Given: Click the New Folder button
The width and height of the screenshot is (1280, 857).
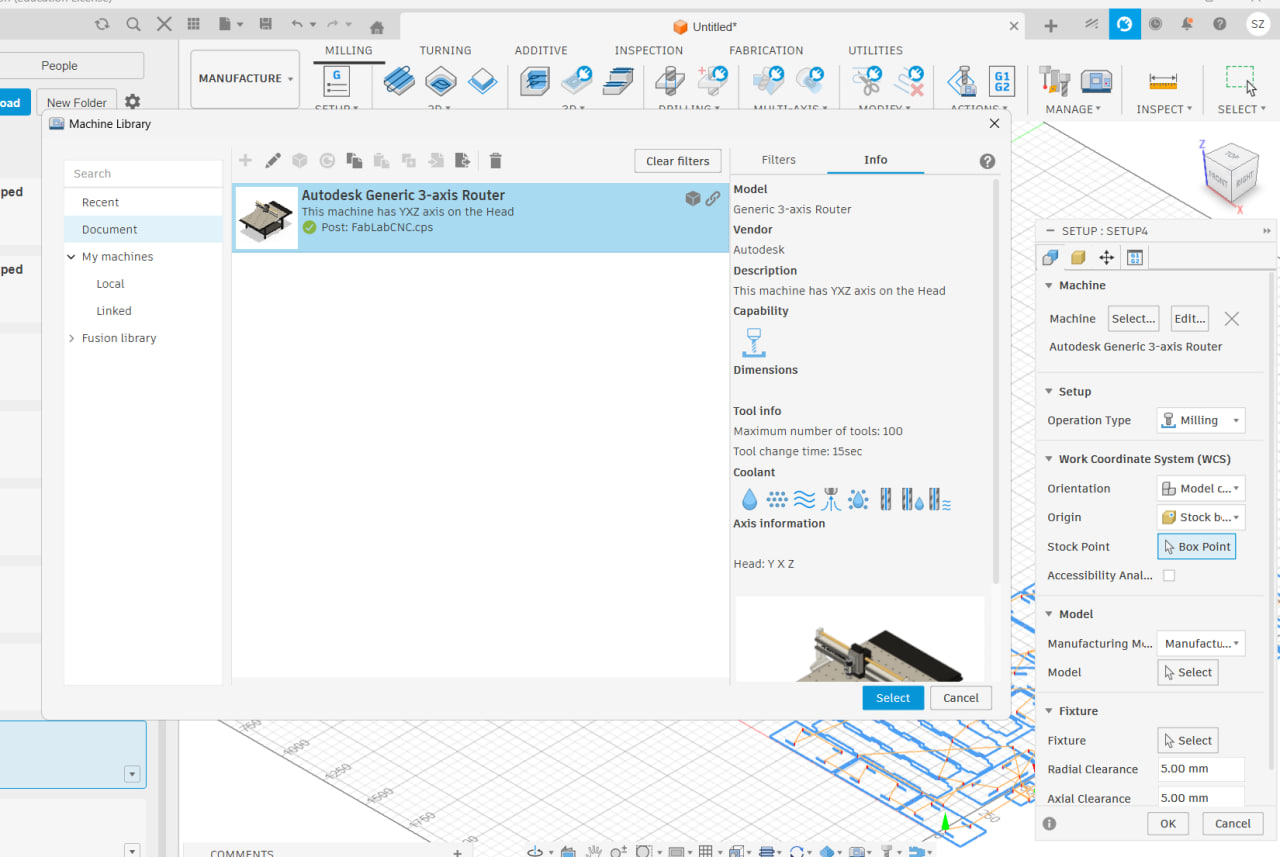Looking at the screenshot, I should [77, 103].
